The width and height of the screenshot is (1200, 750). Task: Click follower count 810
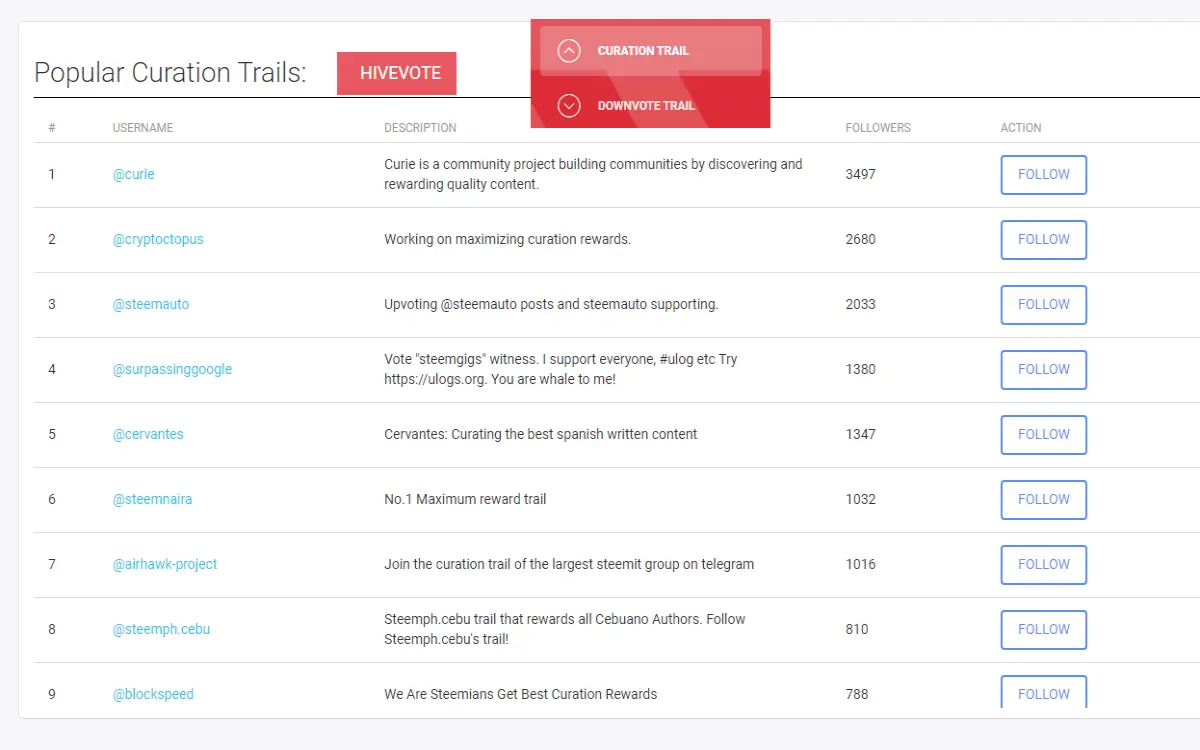(857, 629)
